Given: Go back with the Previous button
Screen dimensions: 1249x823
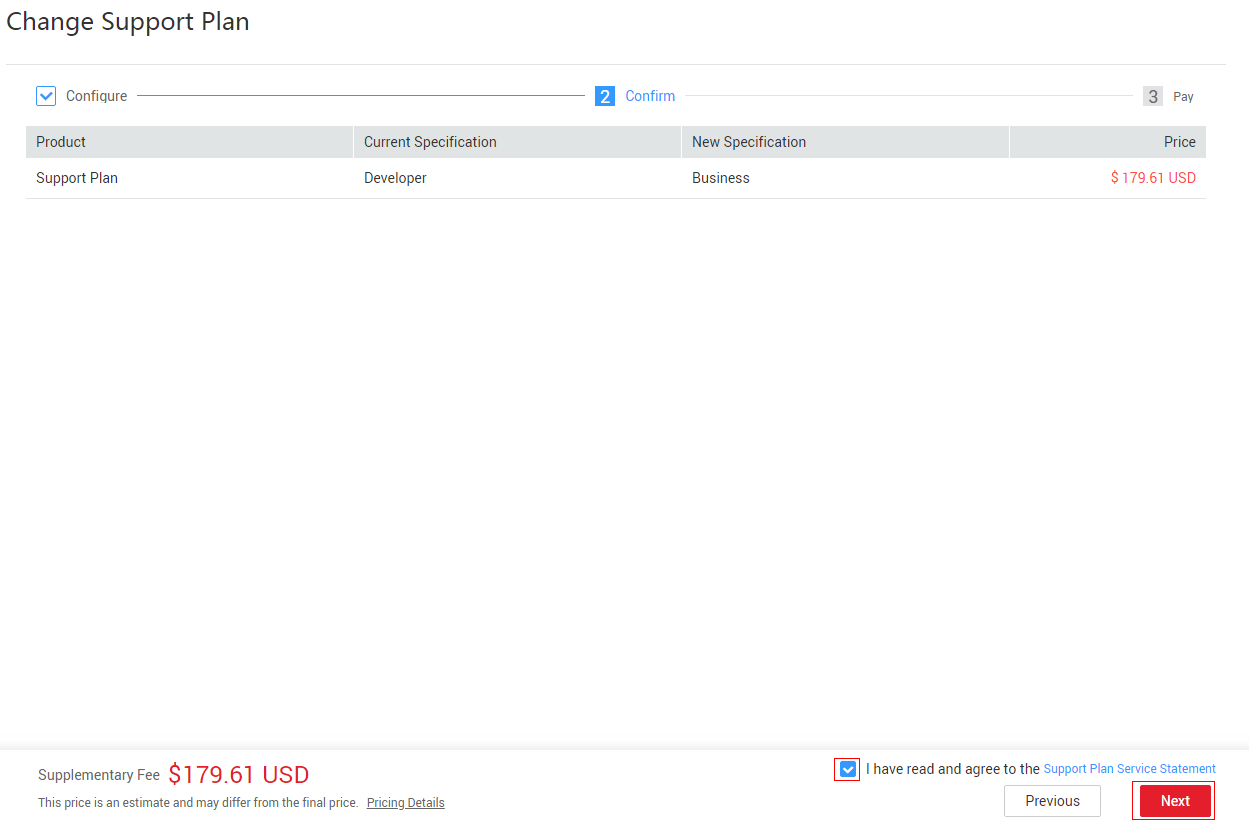Looking at the screenshot, I should click(x=1052, y=801).
